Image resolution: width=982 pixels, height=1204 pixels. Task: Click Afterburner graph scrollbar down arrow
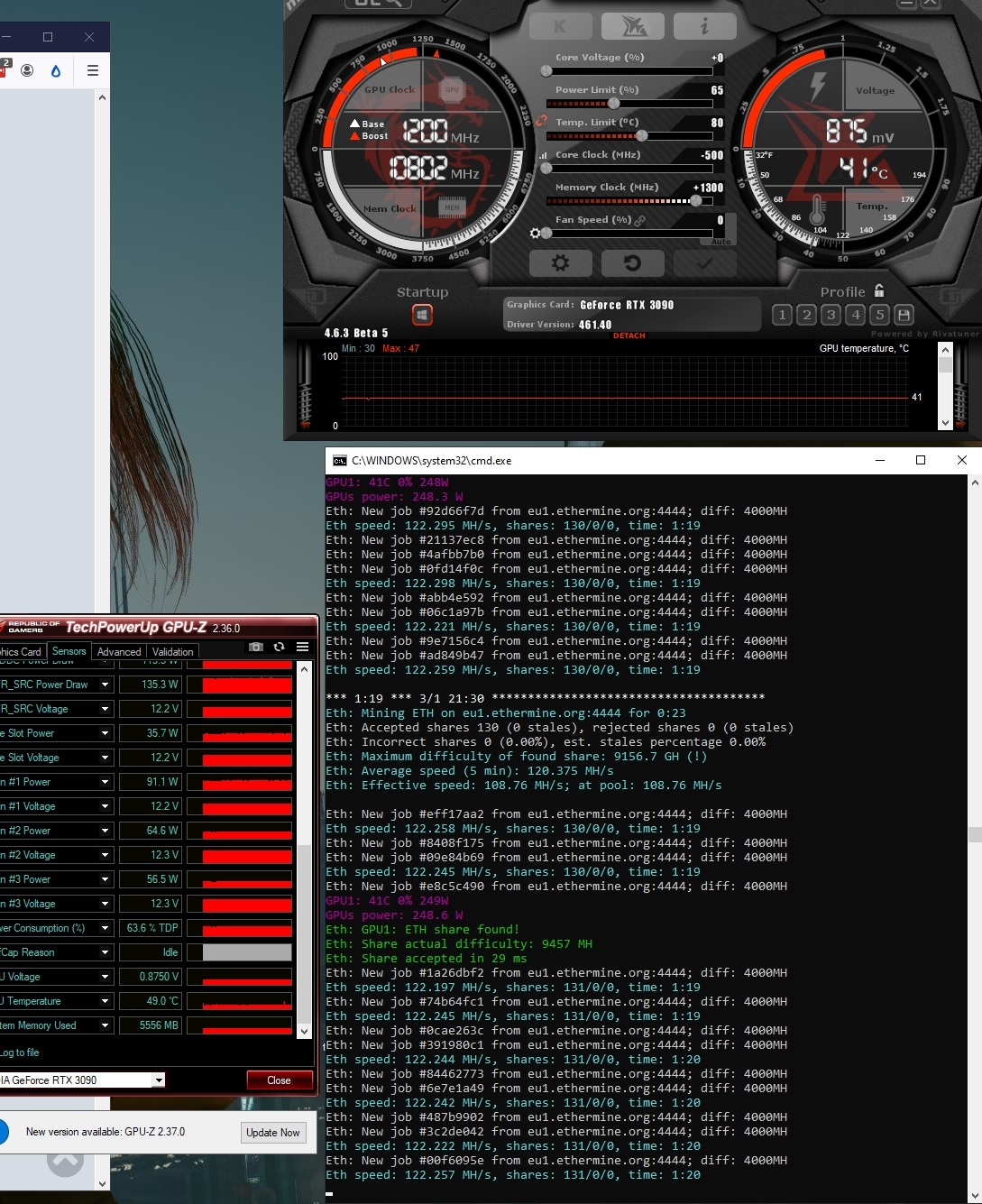pos(945,423)
